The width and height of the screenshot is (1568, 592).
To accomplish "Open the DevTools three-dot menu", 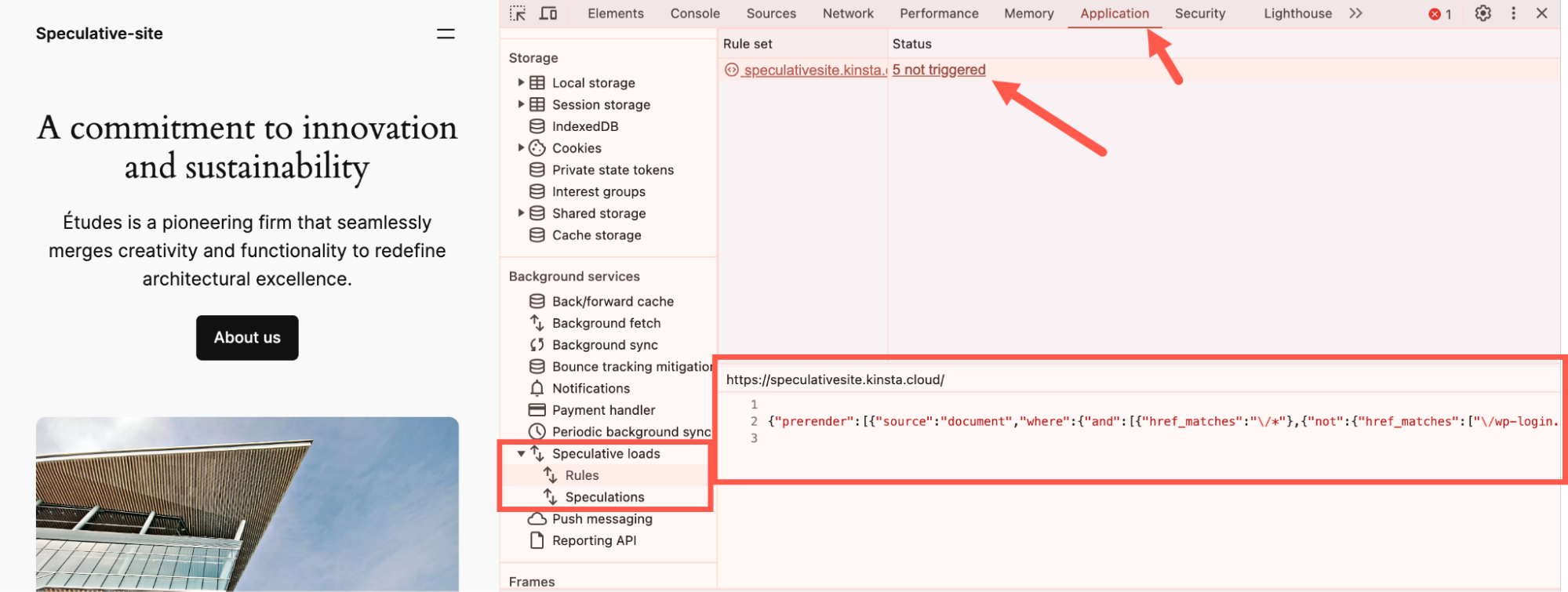I will [1513, 13].
